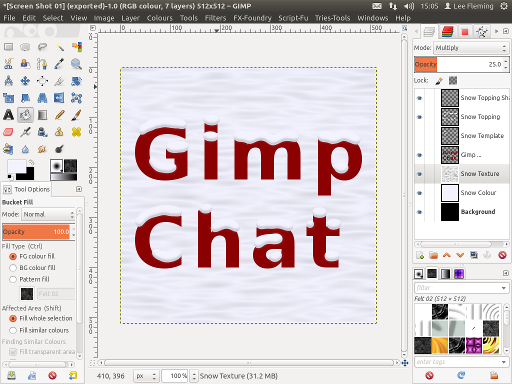Hide the Background layer
The width and height of the screenshot is (512, 384).
click(x=420, y=212)
